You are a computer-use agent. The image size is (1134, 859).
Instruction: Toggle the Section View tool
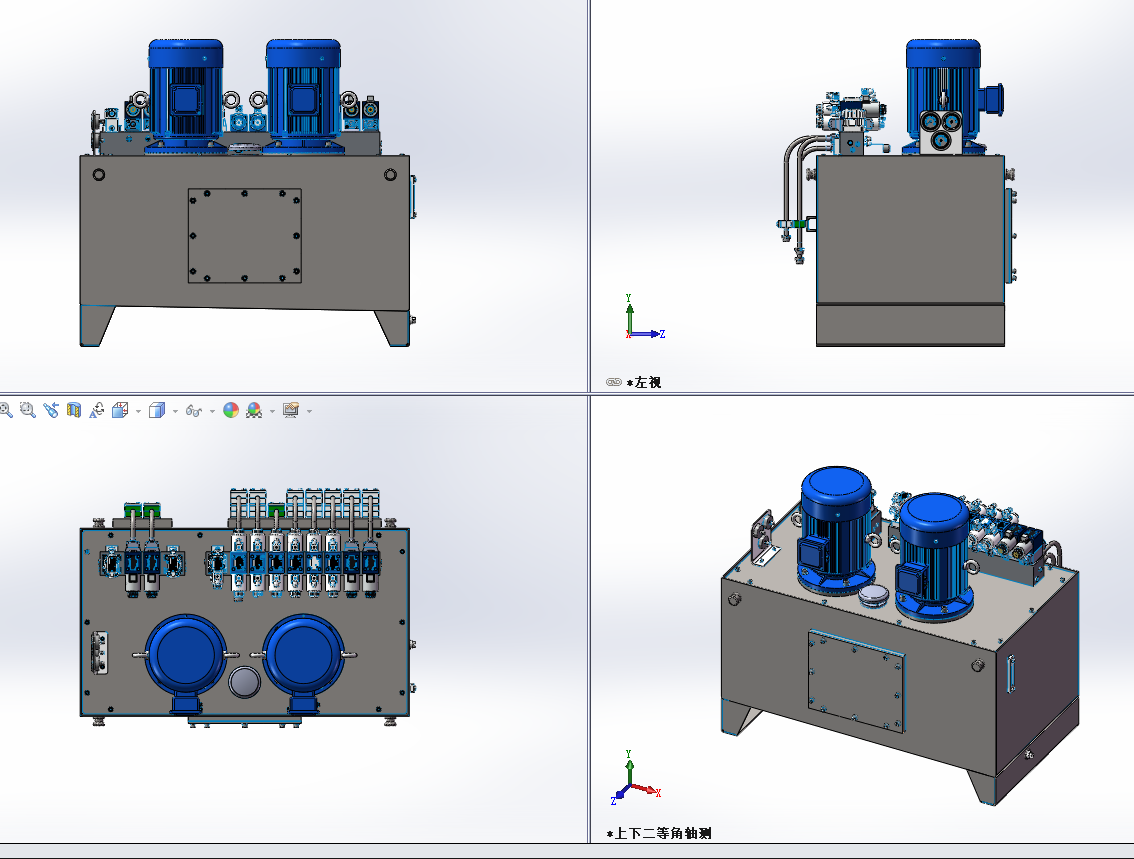(x=74, y=411)
